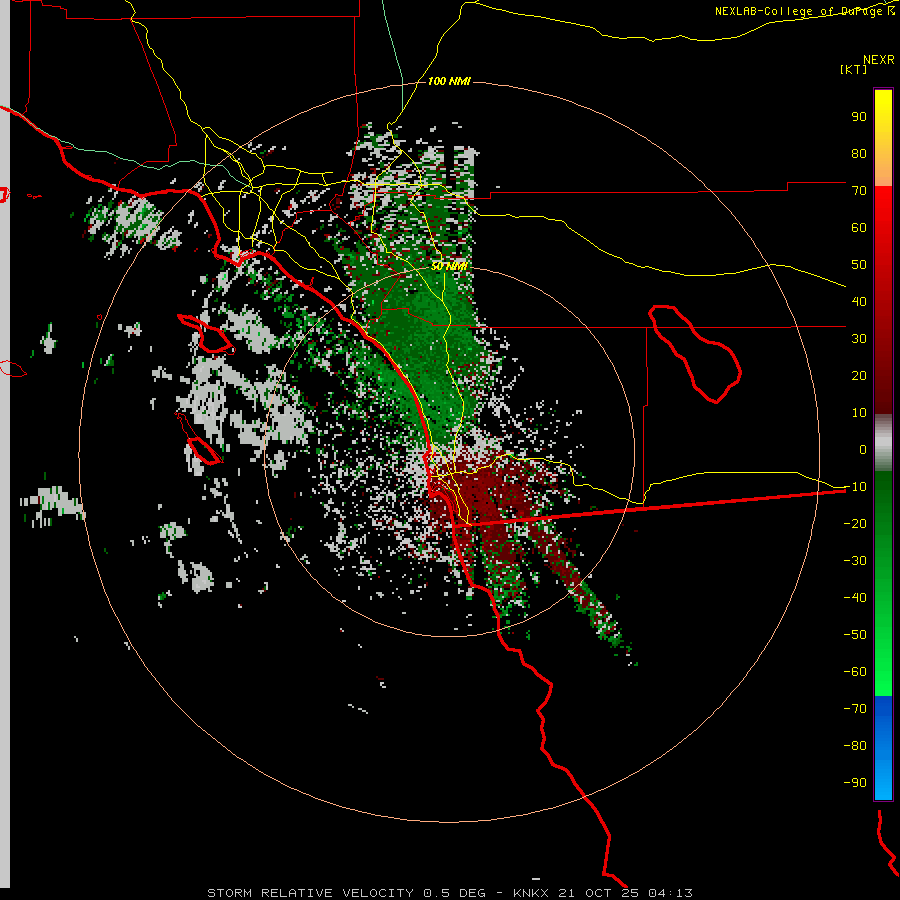Select the 90 value on the velocity scale
The image size is (900, 900).
pyautogui.click(x=859, y=117)
